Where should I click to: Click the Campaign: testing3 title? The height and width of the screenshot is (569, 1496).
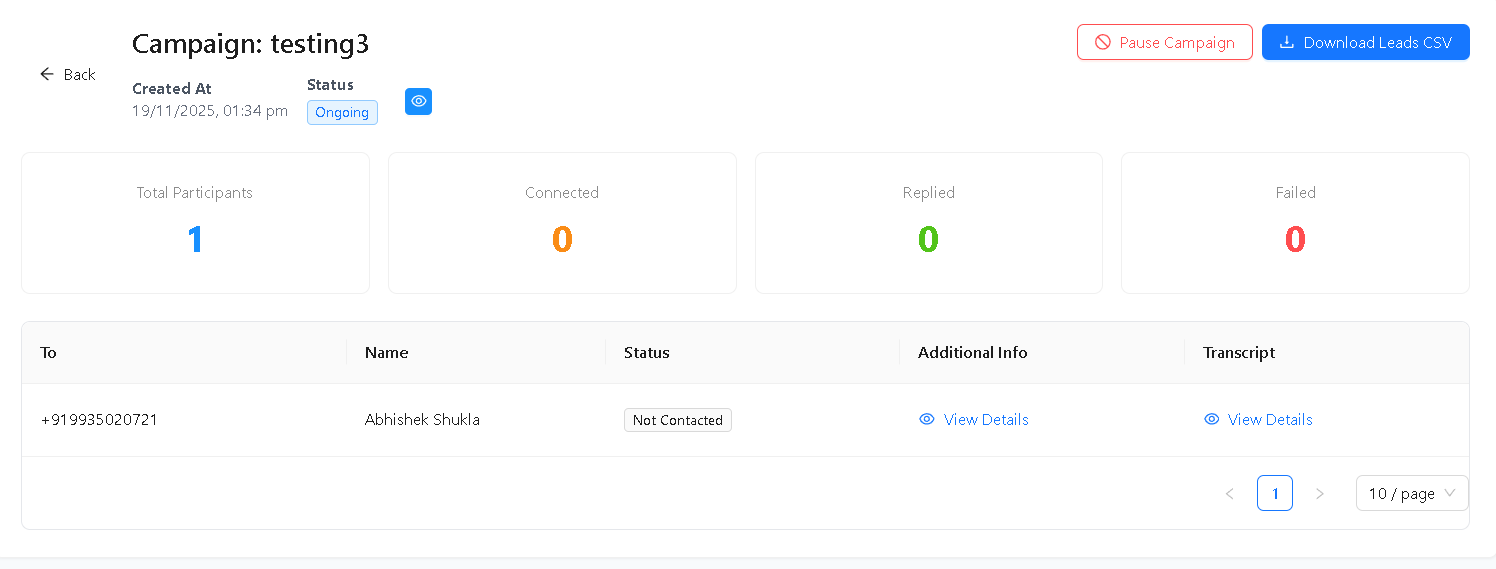[x=251, y=43]
